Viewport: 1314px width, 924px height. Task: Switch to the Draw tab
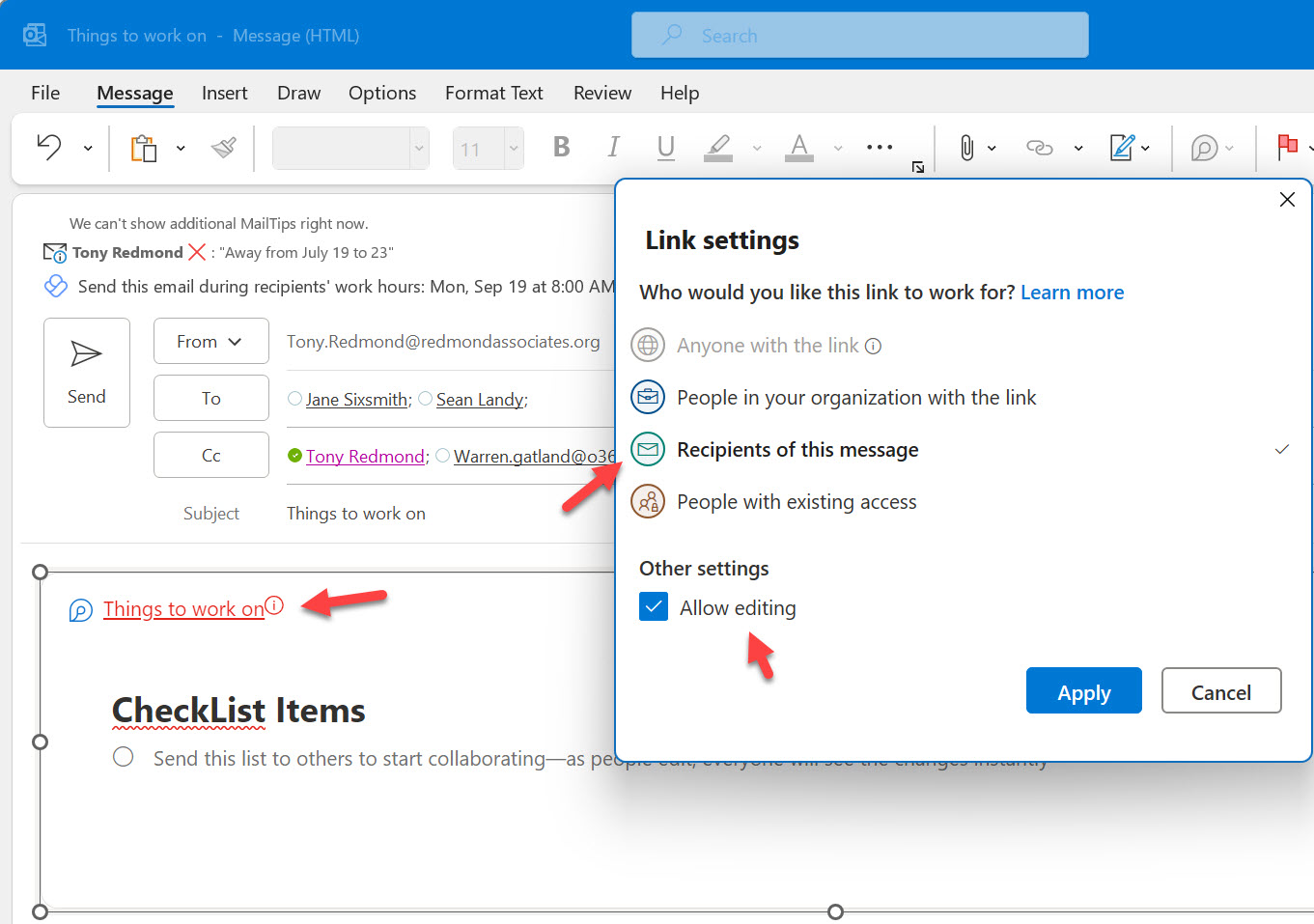tap(298, 93)
